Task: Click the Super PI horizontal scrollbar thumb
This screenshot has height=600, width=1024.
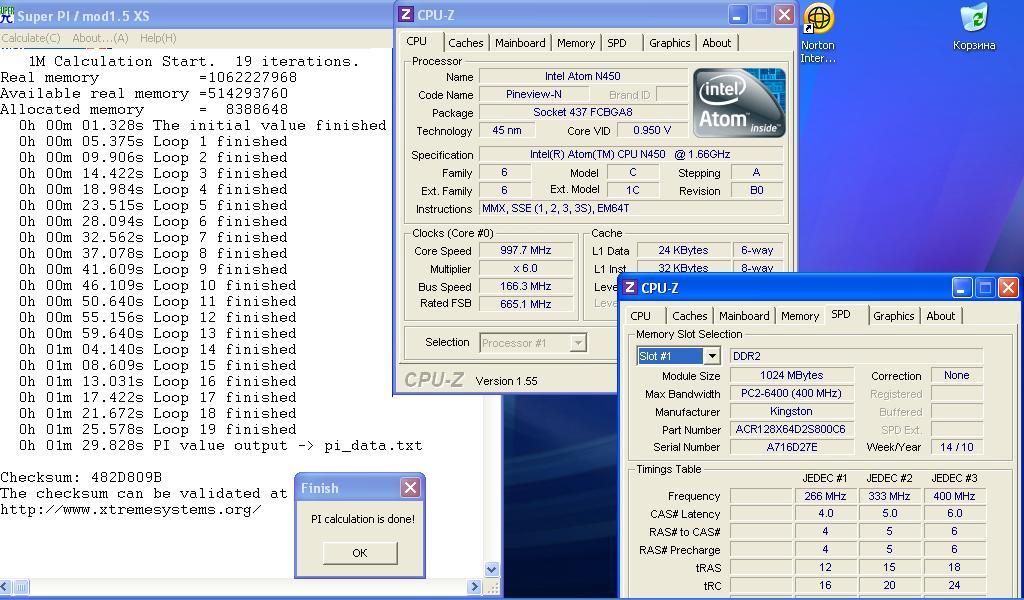Action: 21,586
